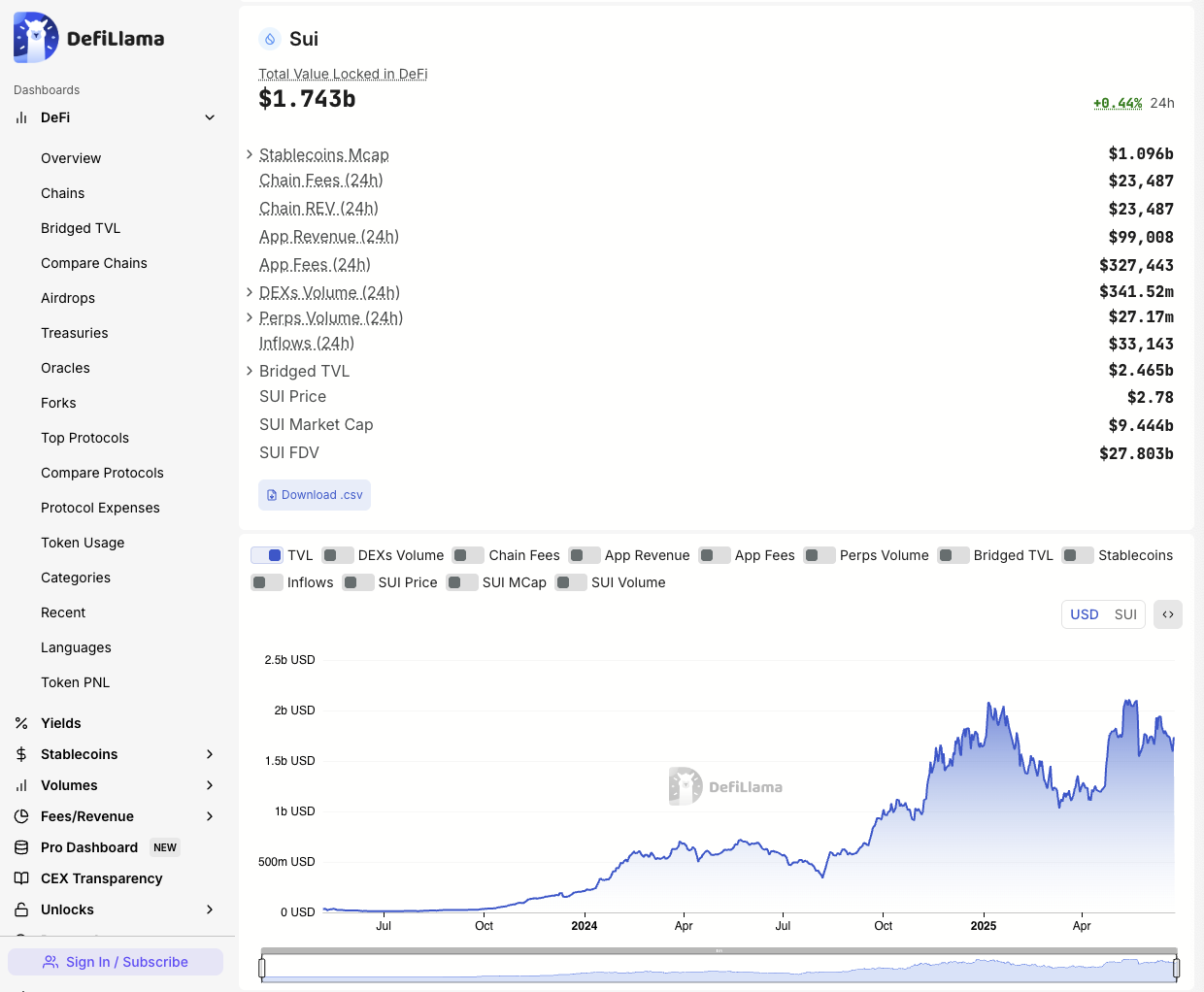Screen dimensions: 1204x992
Task: Click the Sign In / Subscribe button
Action: point(116,961)
